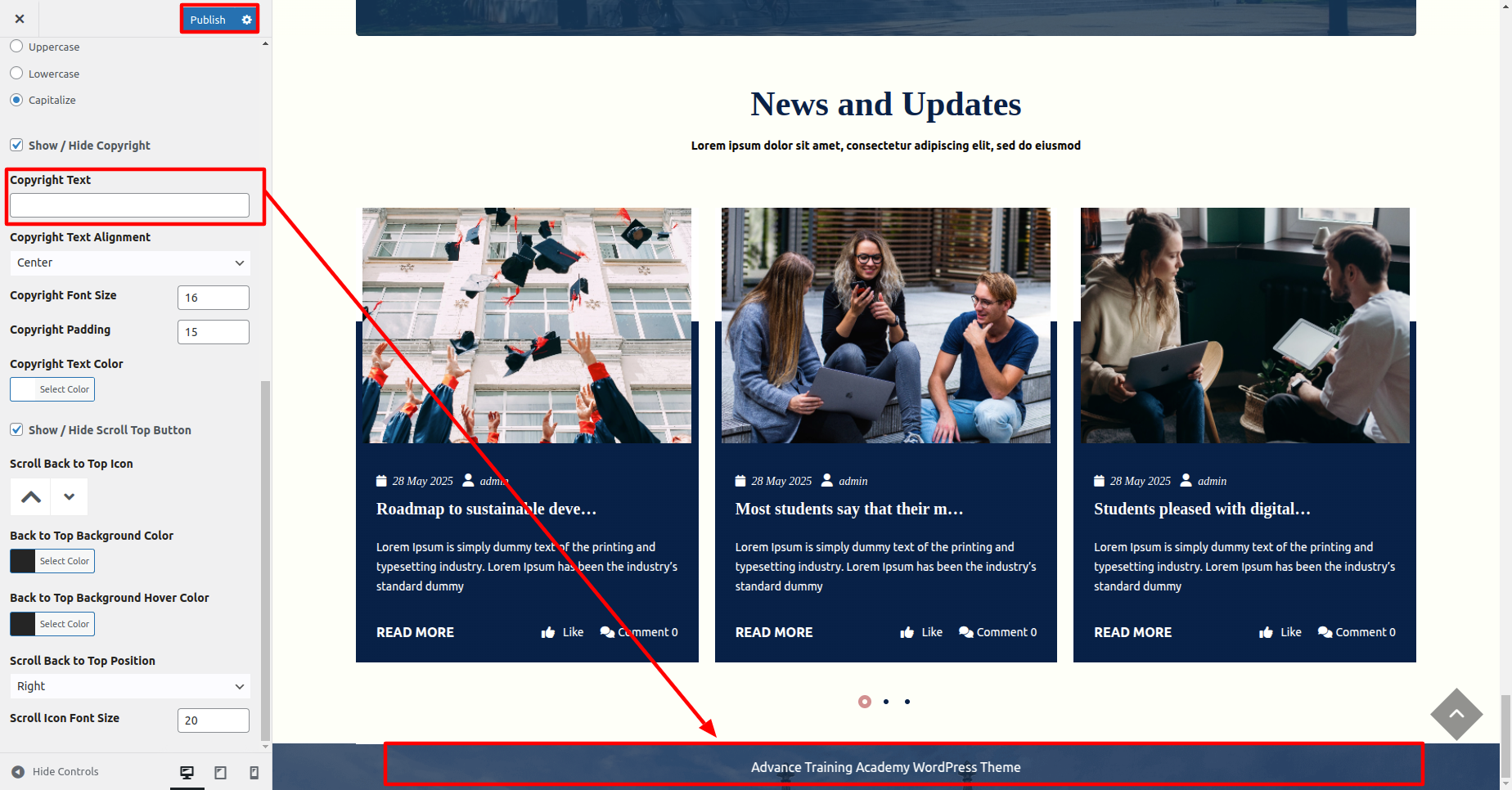Click Like thumbs-up on first news post

click(548, 632)
